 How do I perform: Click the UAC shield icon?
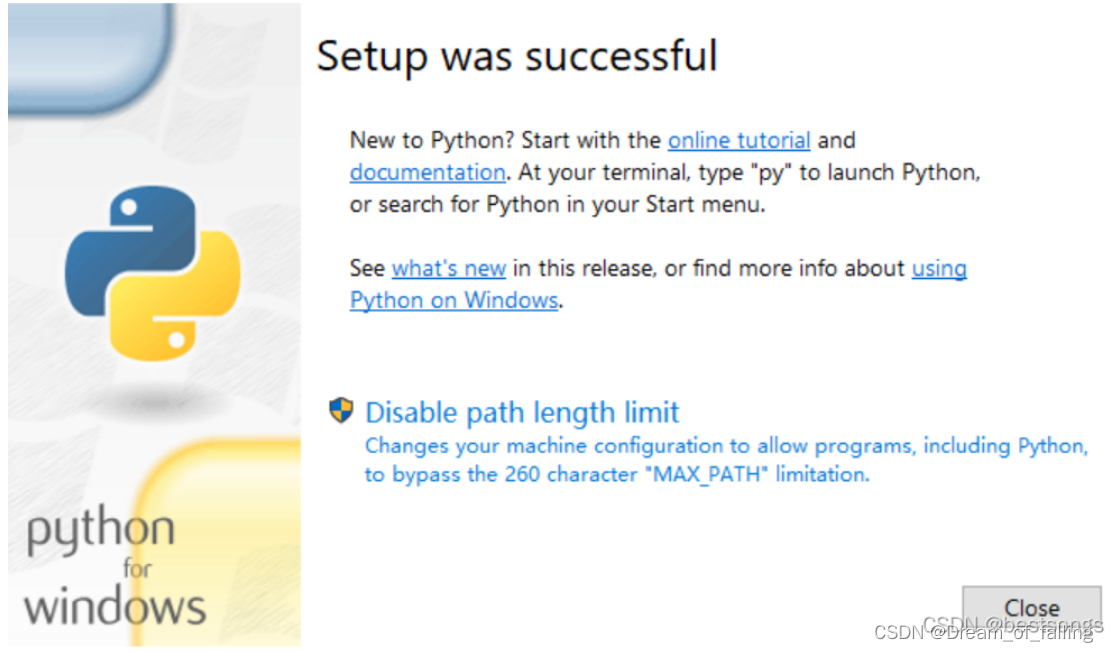point(342,410)
